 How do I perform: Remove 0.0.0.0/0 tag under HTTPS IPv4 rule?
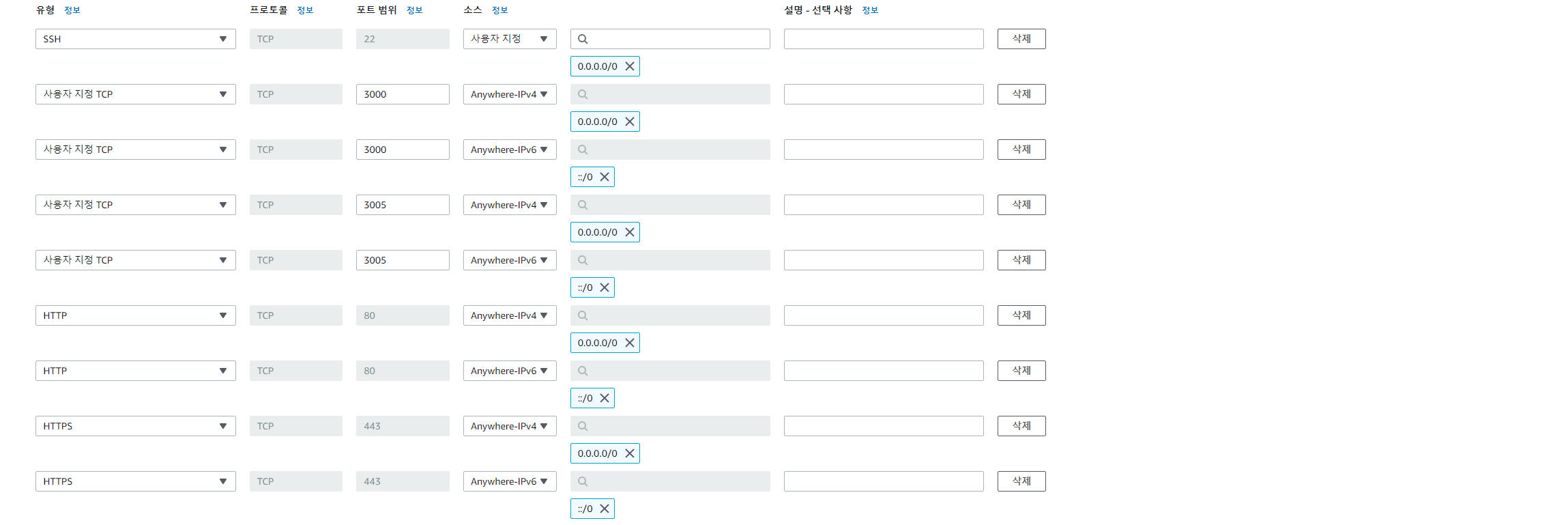pyautogui.click(x=630, y=453)
